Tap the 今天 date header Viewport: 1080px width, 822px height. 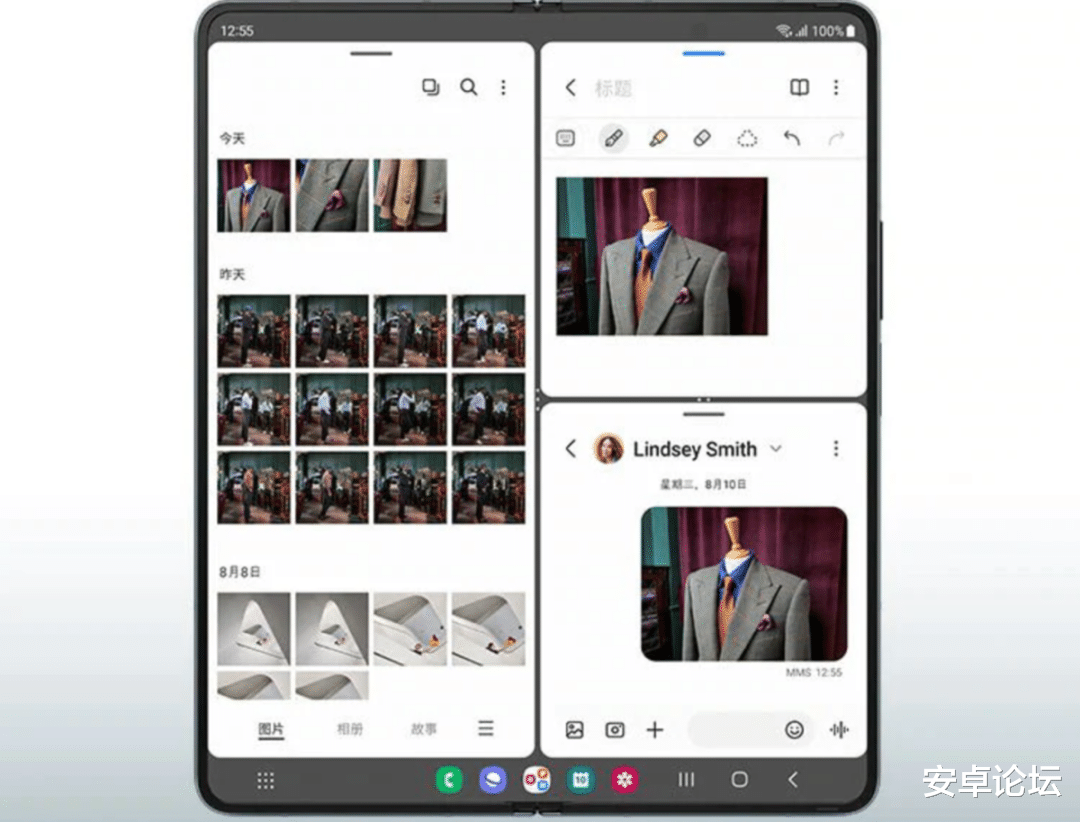[x=232, y=138]
